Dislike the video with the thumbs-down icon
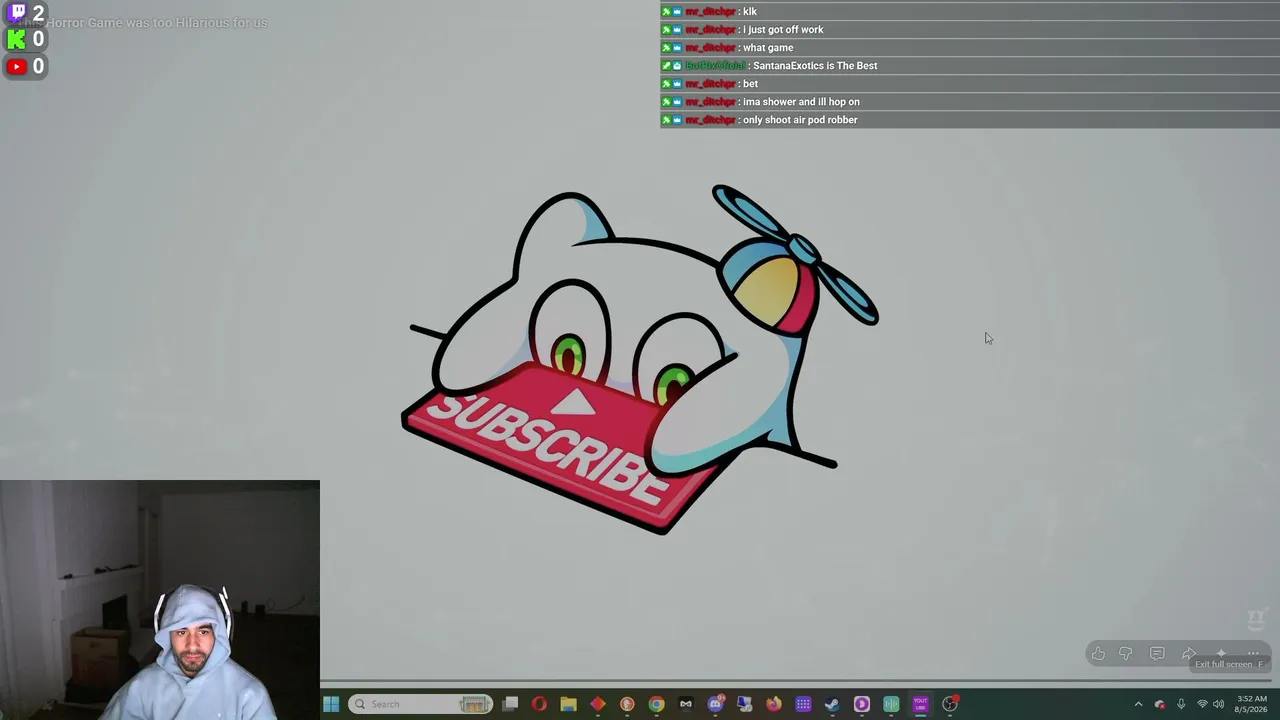This screenshot has height=720, width=1280. (x=1126, y=654)
